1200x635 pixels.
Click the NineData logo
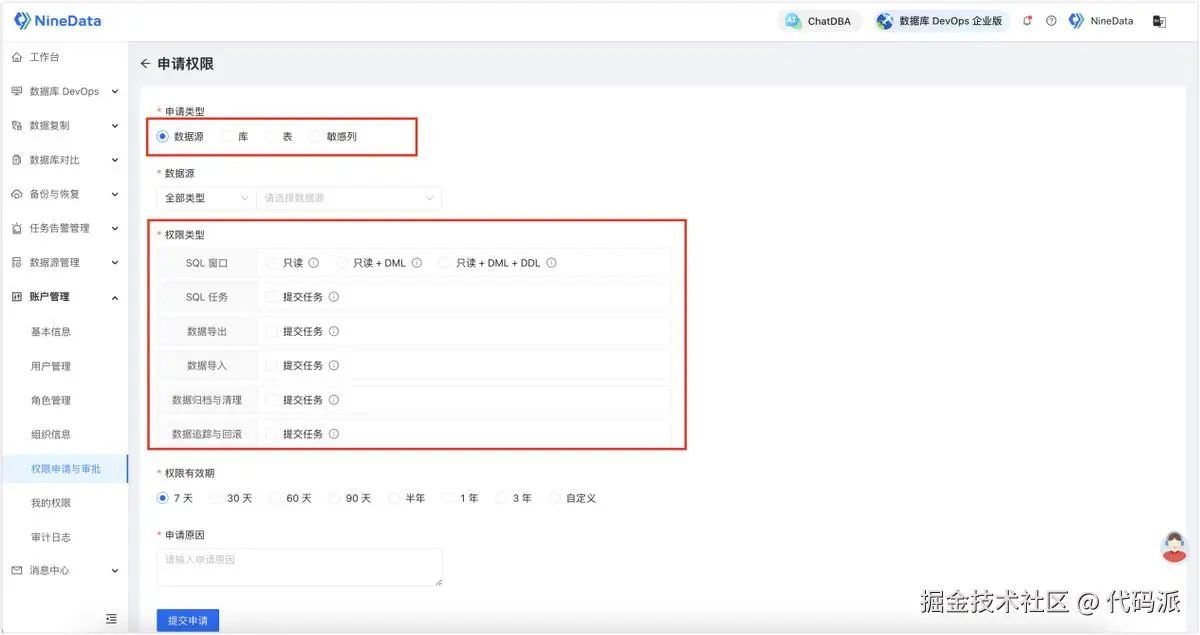click(x=57, y=21)
